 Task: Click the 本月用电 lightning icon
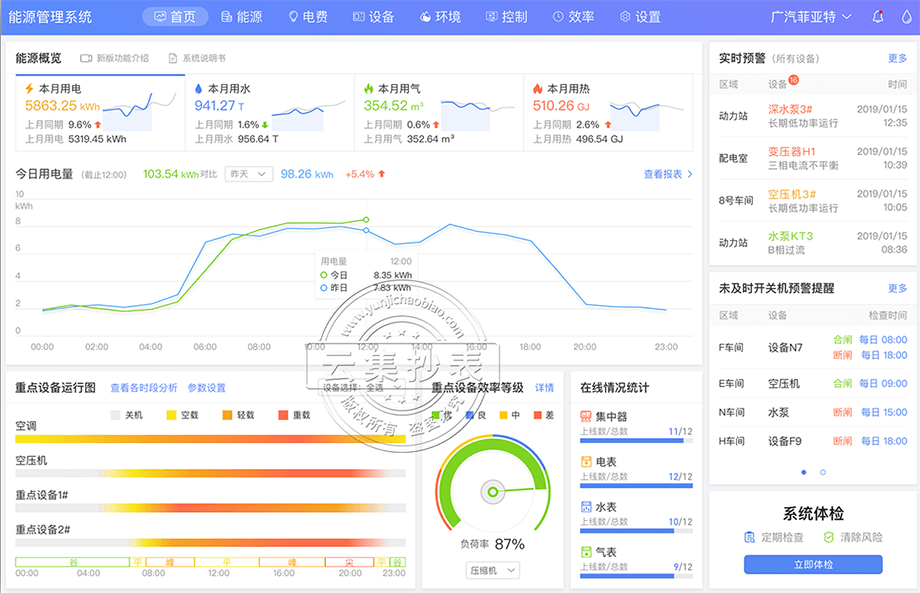tap(29, 88)
